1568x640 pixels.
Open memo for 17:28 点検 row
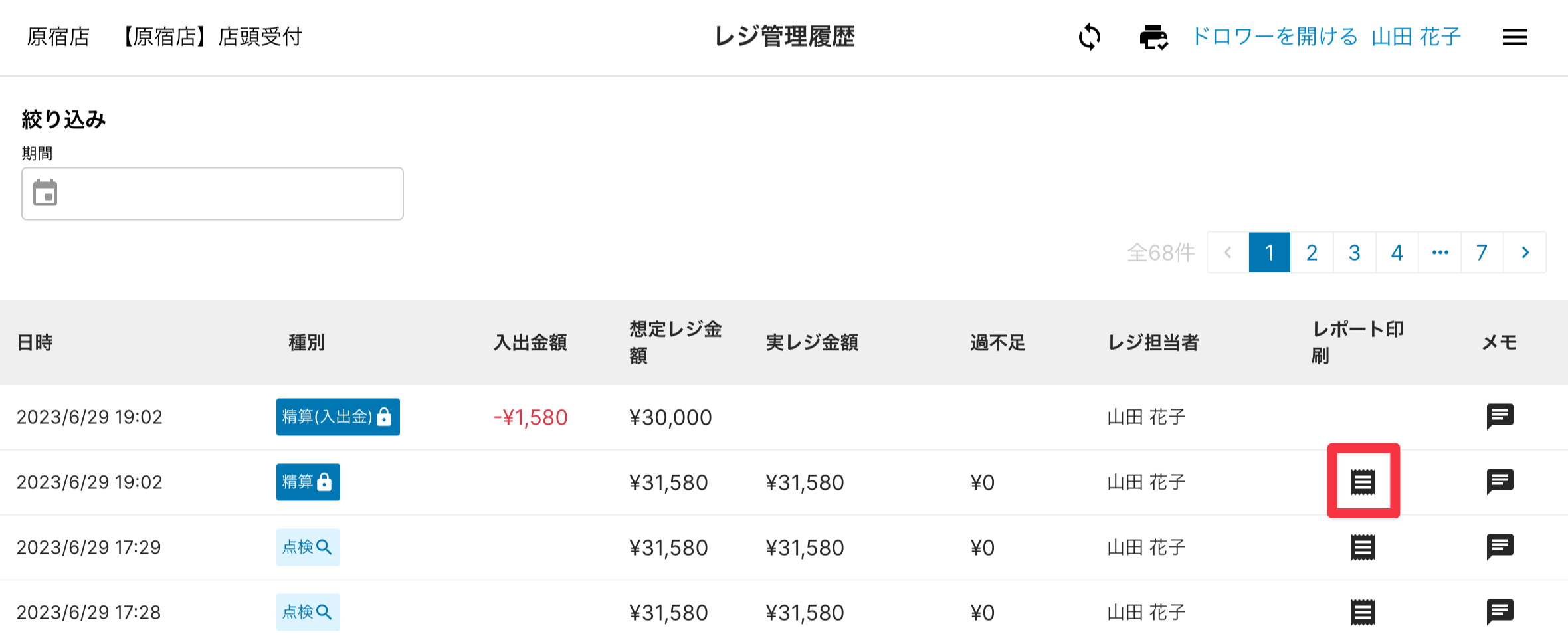(1500, 612)
